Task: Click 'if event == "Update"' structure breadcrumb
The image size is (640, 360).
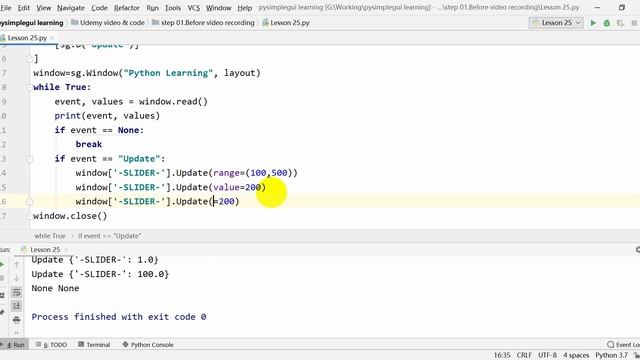Action: [109, 236]
